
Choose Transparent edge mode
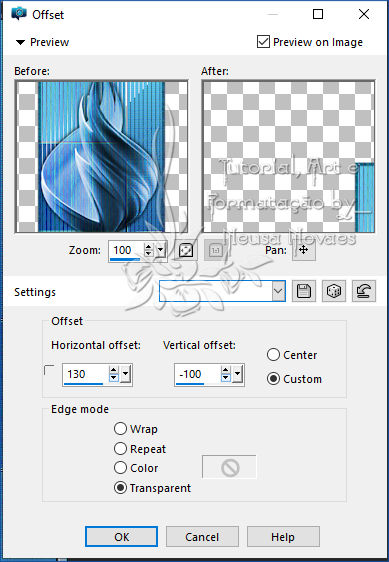click(120, 488)
